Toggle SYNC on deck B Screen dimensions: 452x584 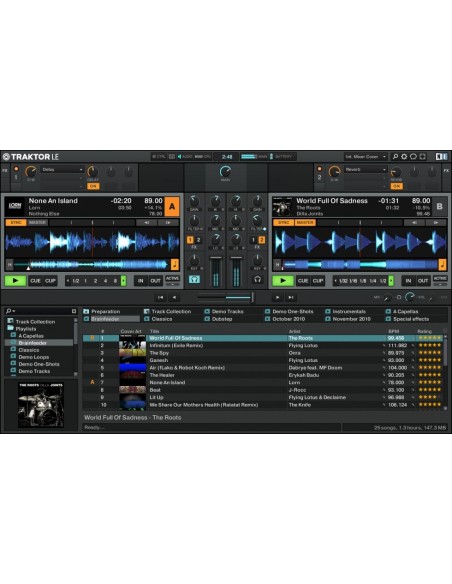[x=283, y=223]
